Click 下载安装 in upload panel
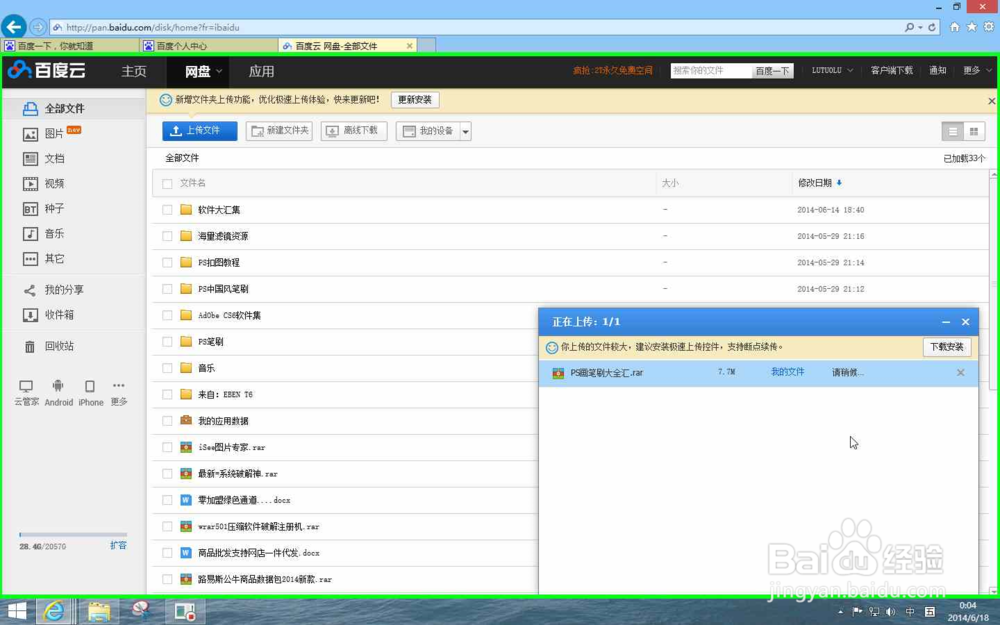1000x625 pixels. [947, 347]
